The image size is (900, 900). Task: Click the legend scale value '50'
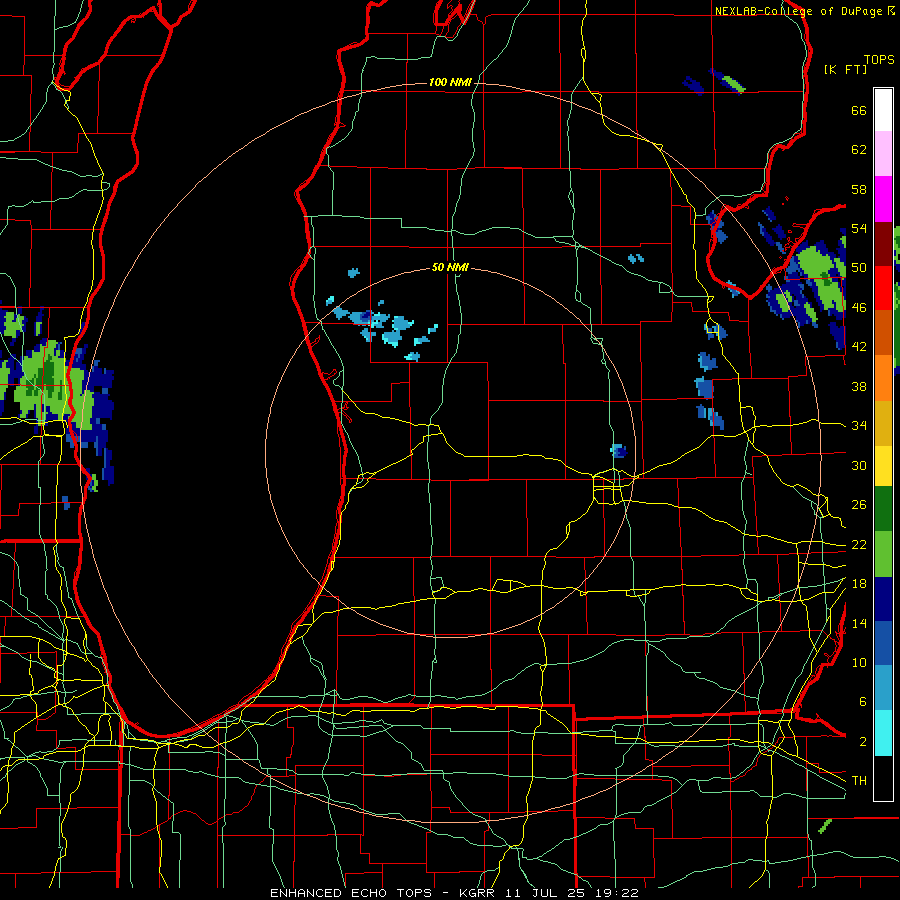tap(859, 268)
